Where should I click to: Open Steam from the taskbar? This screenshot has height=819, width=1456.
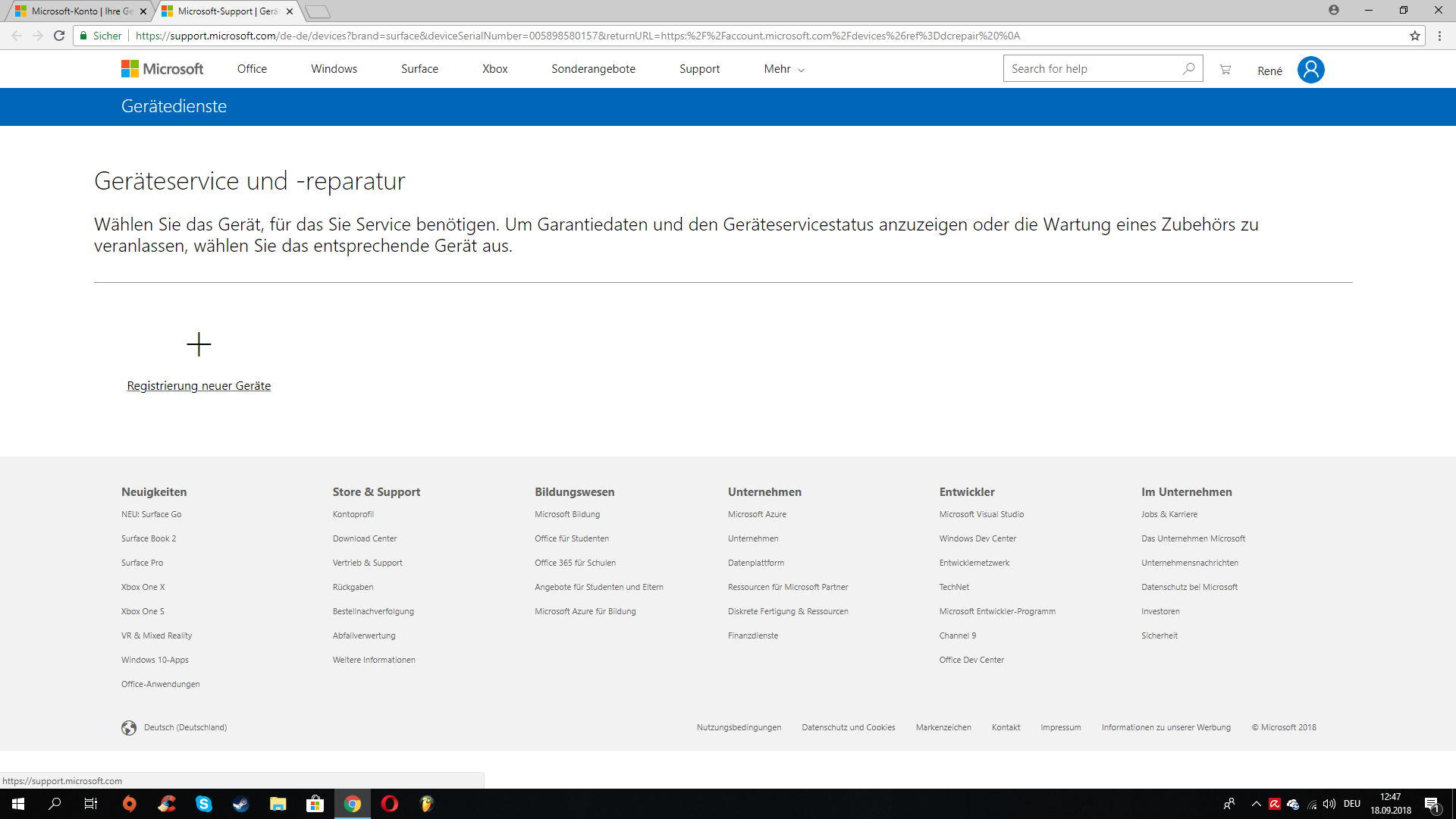(241, 804)
